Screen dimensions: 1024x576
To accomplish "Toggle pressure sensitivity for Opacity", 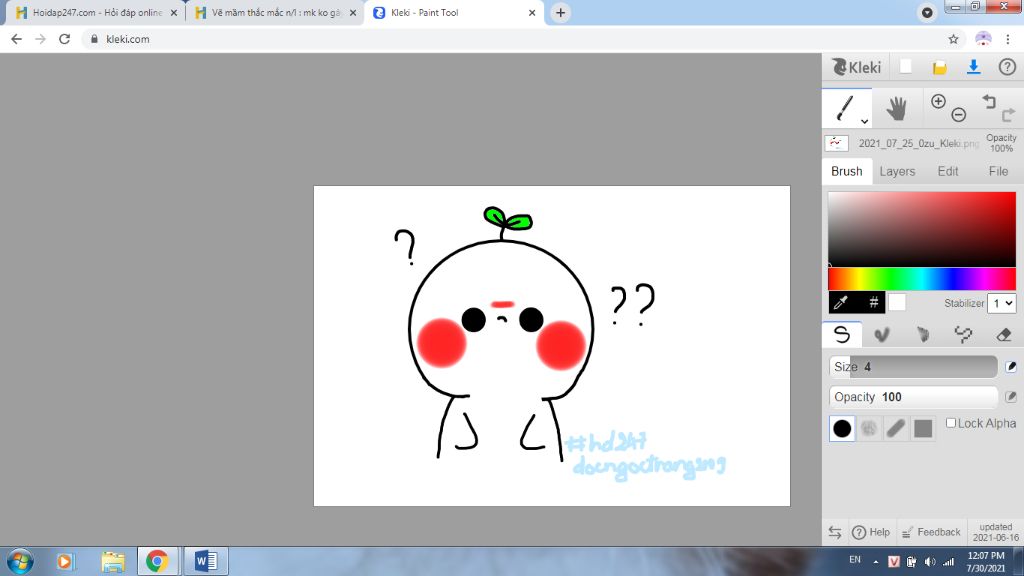I will point(1010,397).
